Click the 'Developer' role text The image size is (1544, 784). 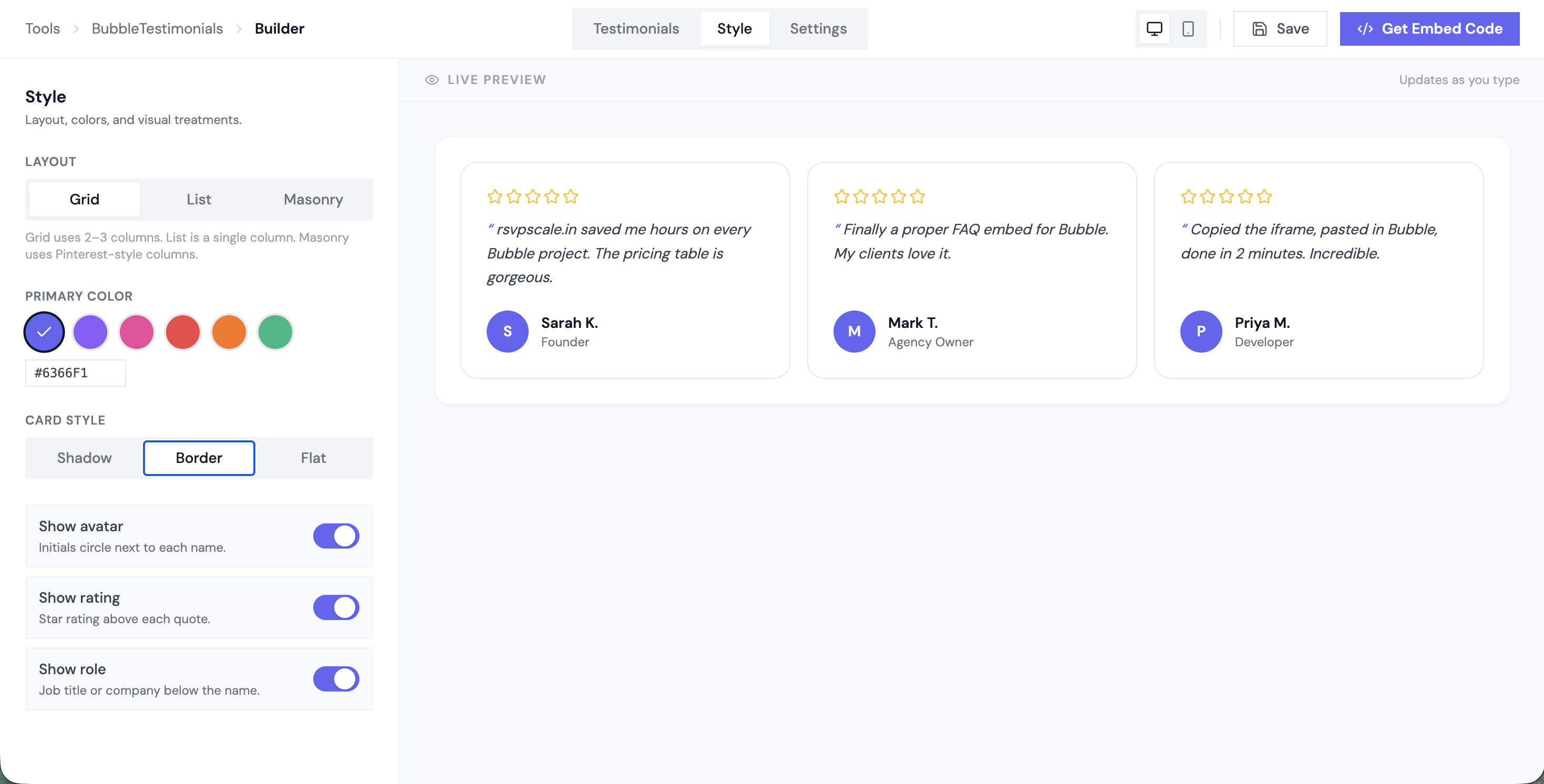coord(1264,342)
